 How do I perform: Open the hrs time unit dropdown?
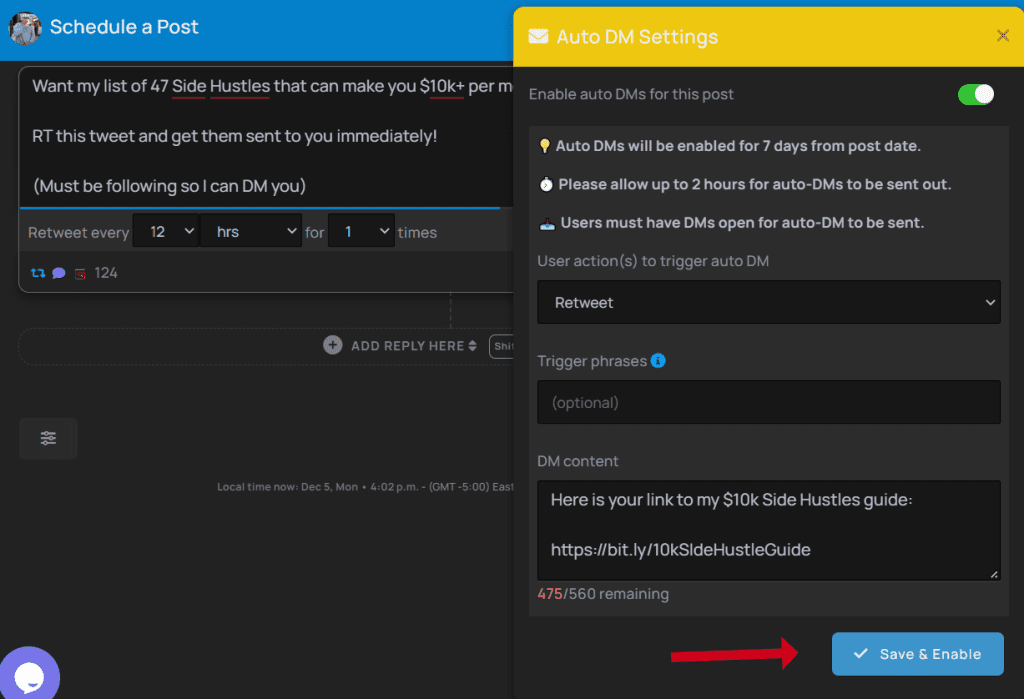tap(251, 232)
